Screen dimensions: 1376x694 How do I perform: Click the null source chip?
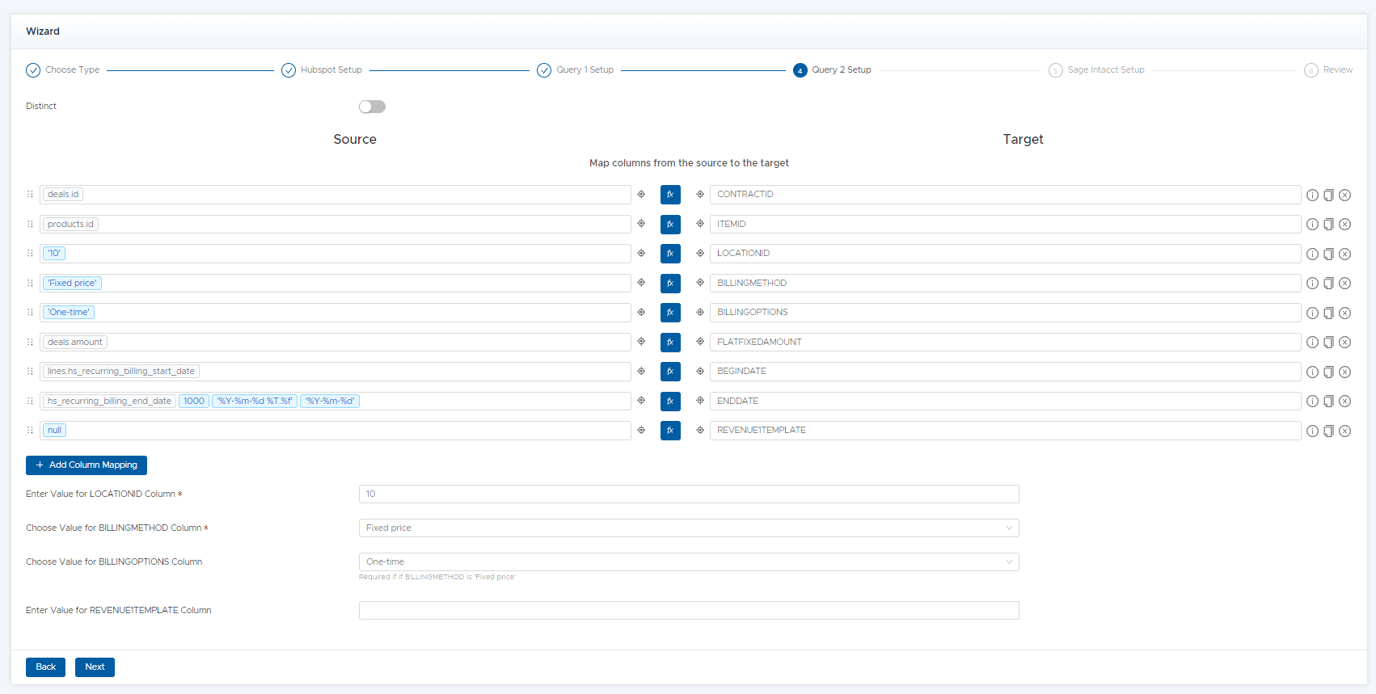55,430
